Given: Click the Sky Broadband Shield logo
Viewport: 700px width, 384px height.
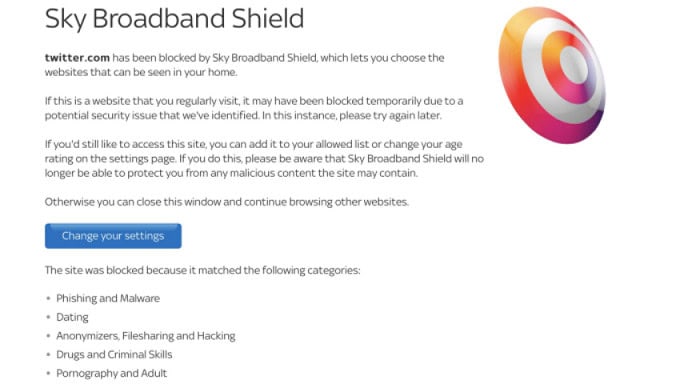Looking at the screenshot, I should point(552,75).
